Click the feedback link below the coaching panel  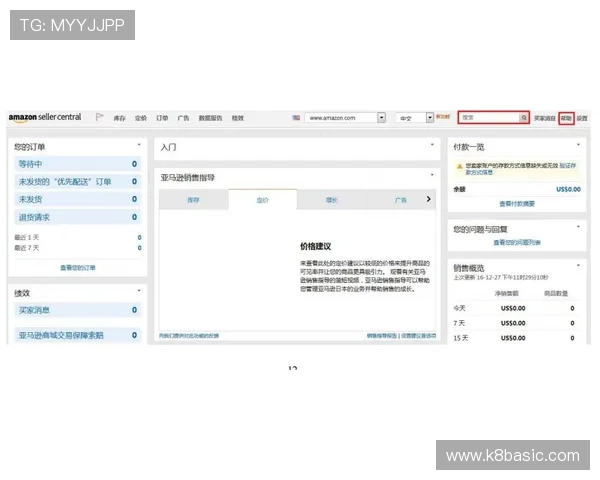(x=189, y=336)
